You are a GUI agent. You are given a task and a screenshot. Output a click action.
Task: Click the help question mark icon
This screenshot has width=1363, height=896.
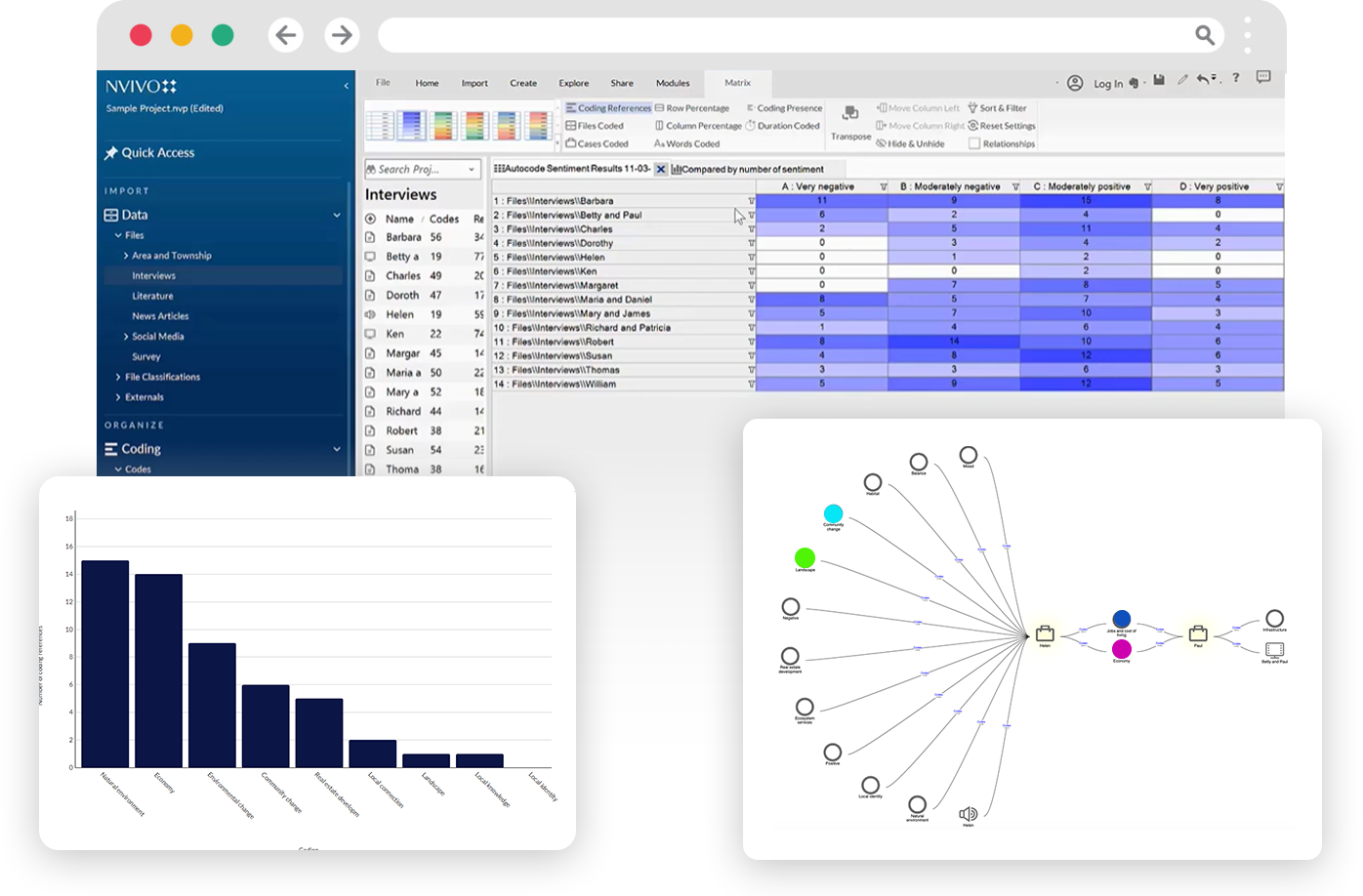(x=1235, y=78)
